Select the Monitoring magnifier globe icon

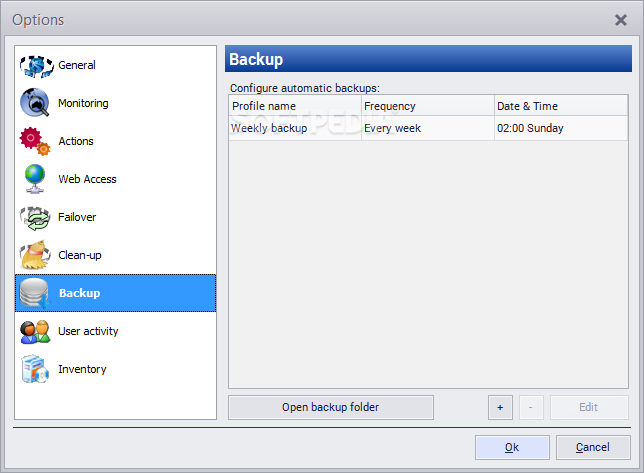pyautogui.click(x=35, y=103)
